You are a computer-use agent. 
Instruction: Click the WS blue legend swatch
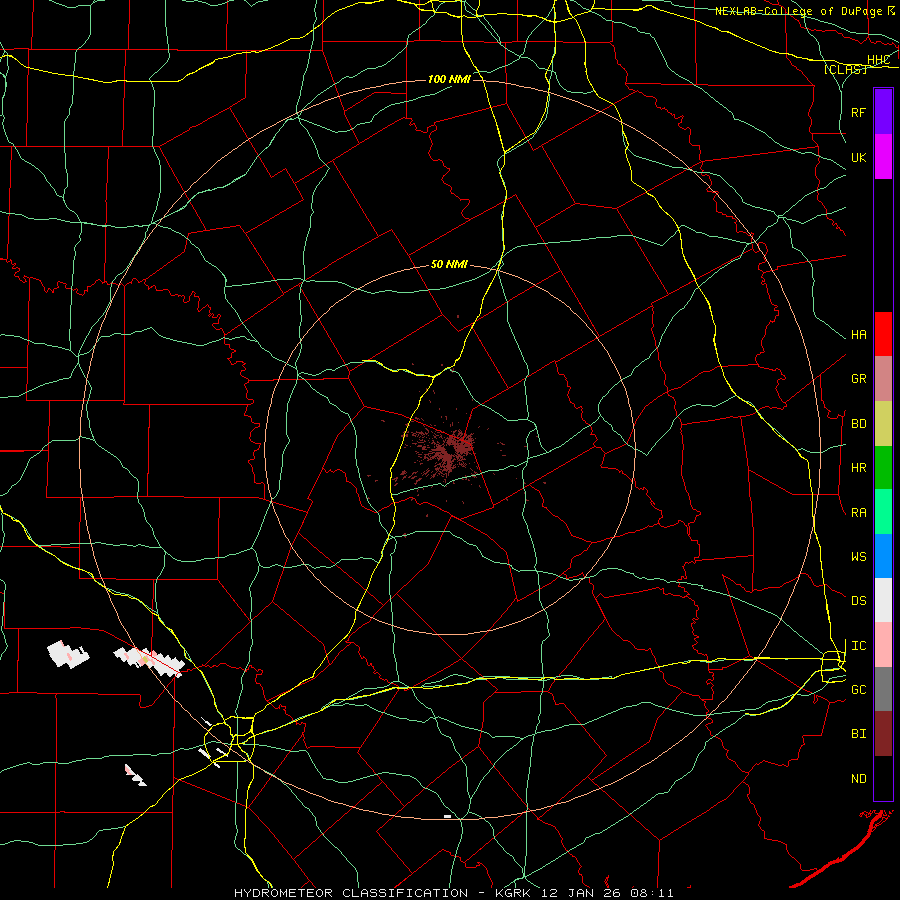pos(883,556)
